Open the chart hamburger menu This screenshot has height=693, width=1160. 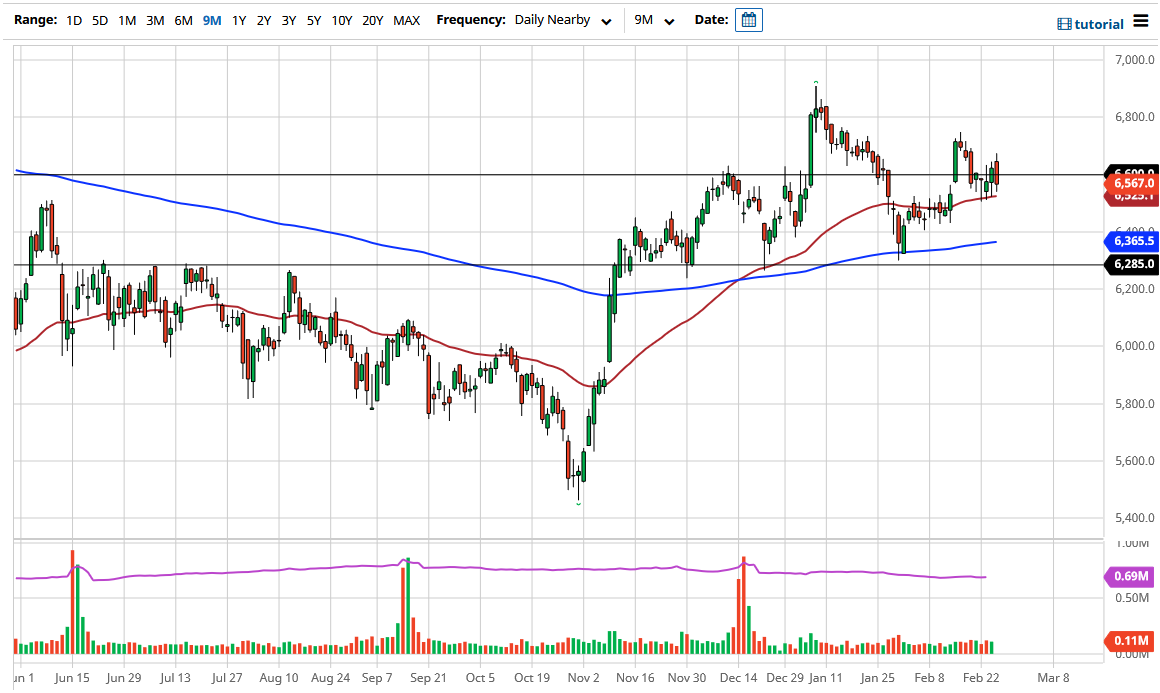1141,22
